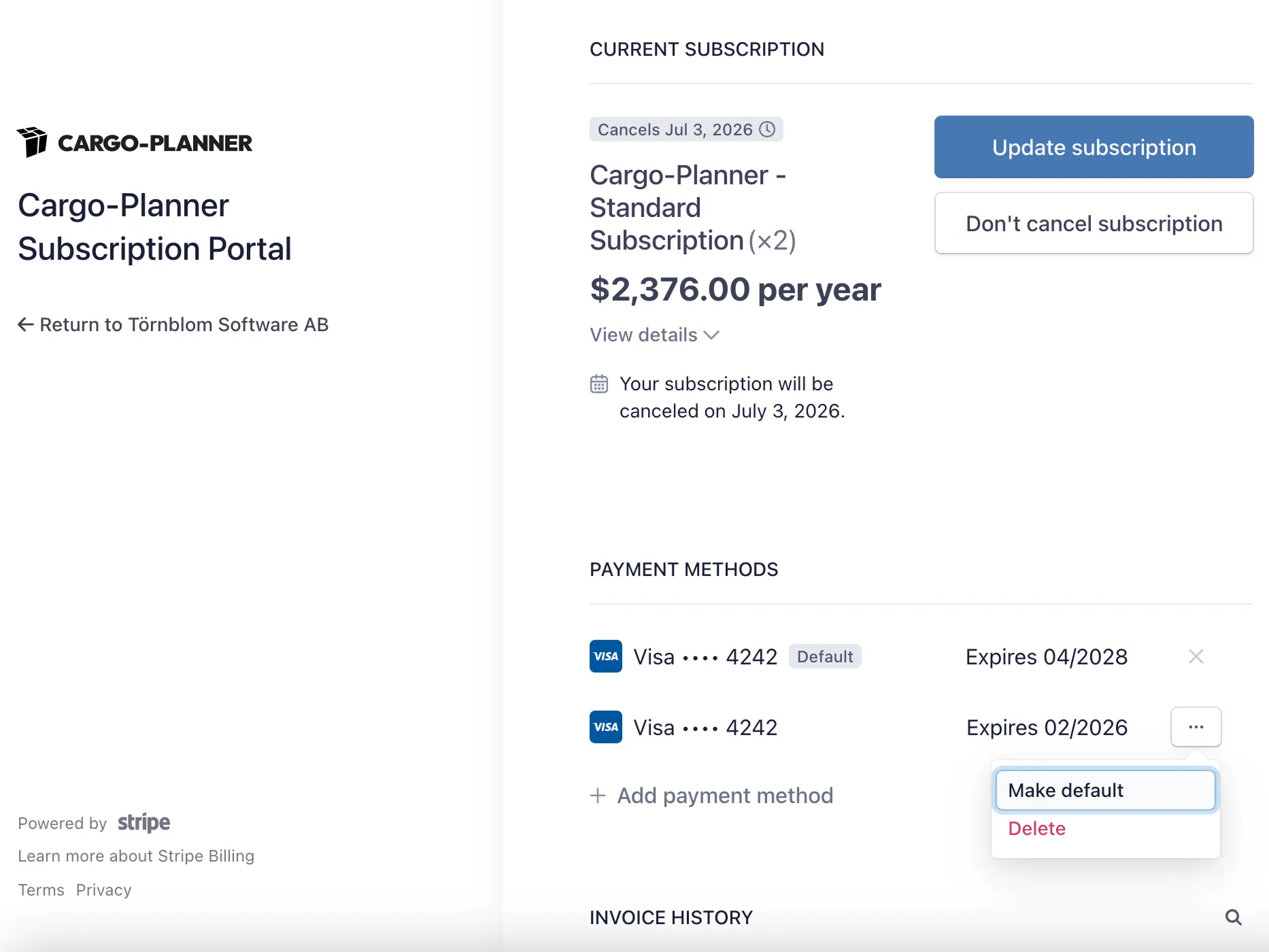Click the calendar icon beside the cancellation notice

click(x=598, y=384)
